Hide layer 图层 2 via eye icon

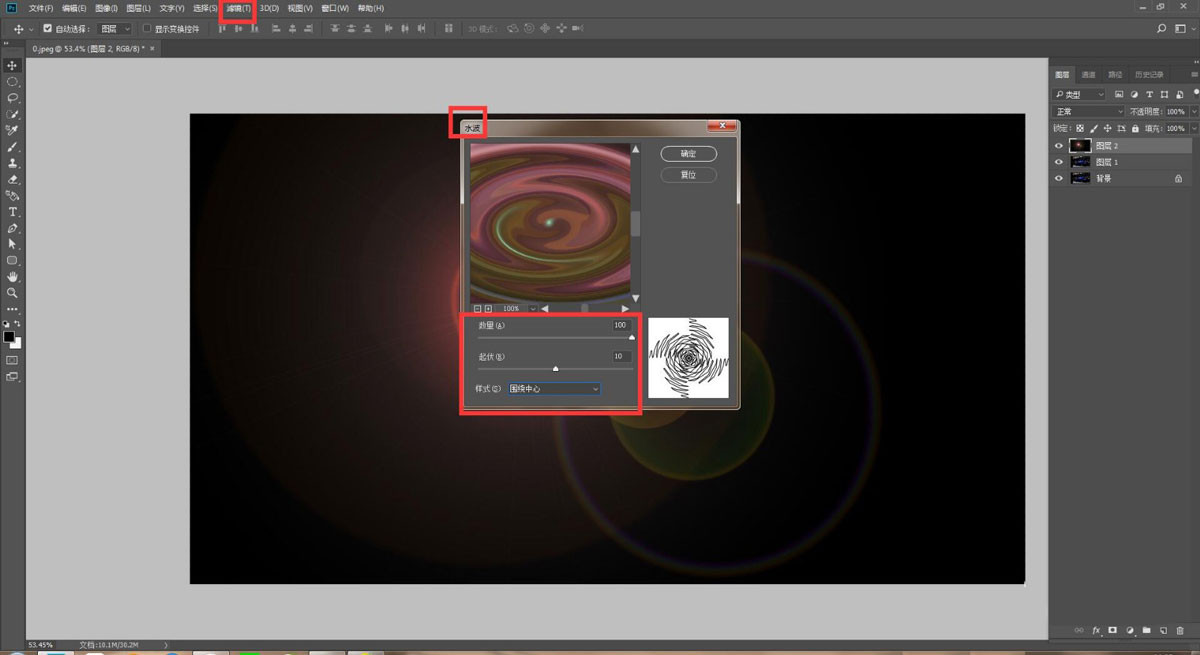[x=1059, y=146]
